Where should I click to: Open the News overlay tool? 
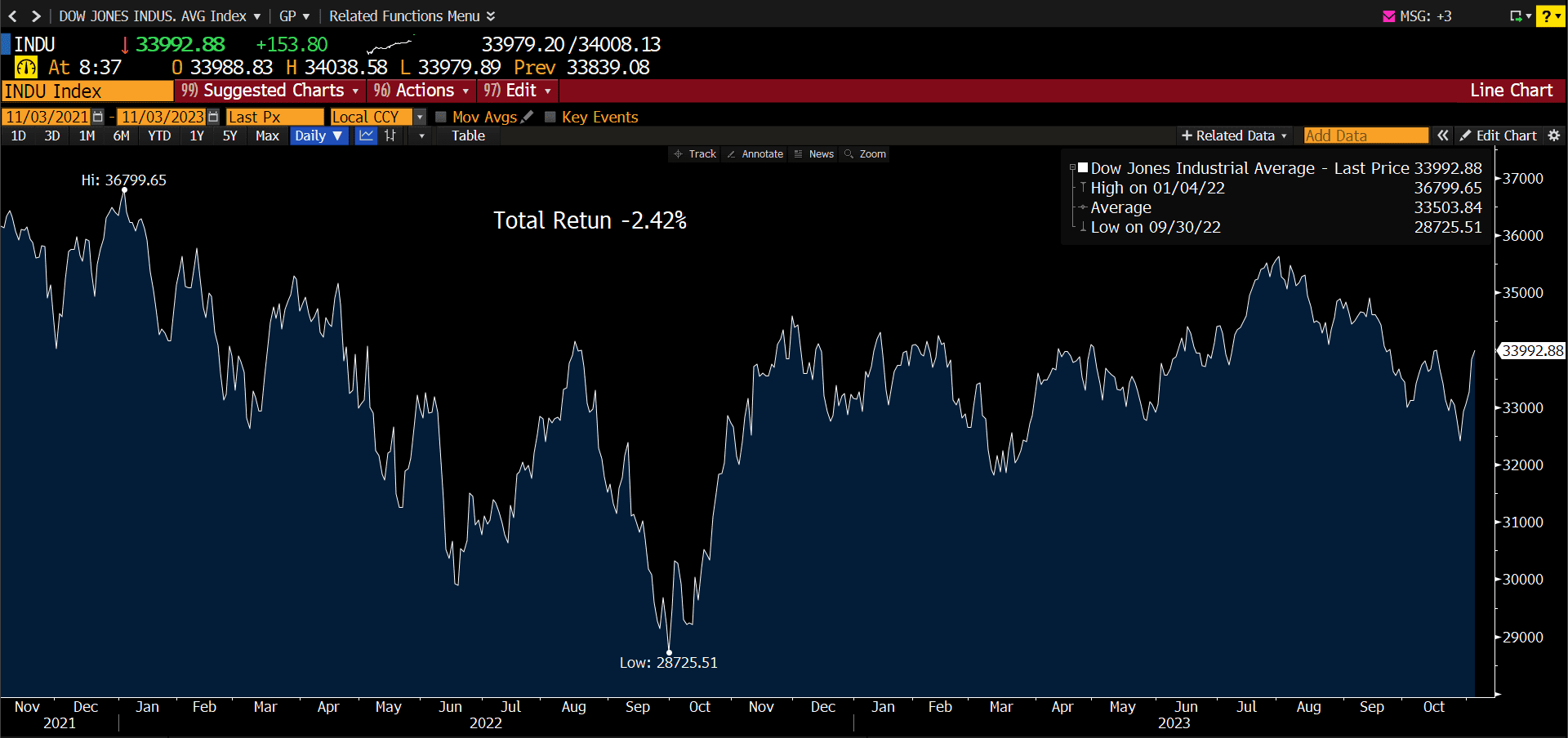tap(814, 153)
